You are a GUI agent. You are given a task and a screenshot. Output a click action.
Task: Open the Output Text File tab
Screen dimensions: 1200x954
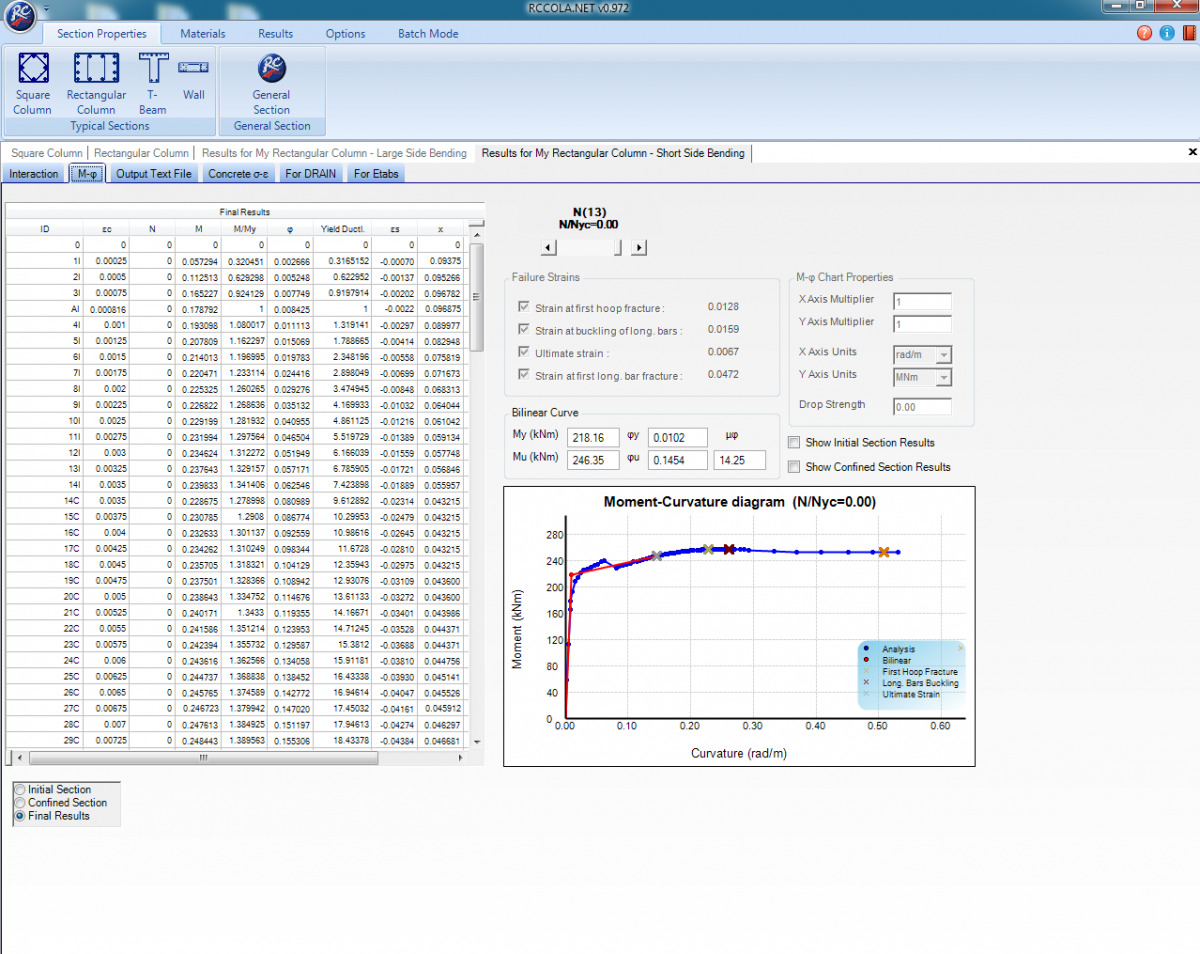pyautogui.click(x=153, y=174)
